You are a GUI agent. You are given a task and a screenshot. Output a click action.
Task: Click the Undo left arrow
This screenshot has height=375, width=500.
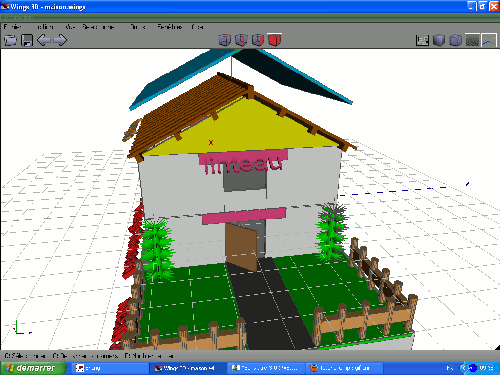click(44, 40)
